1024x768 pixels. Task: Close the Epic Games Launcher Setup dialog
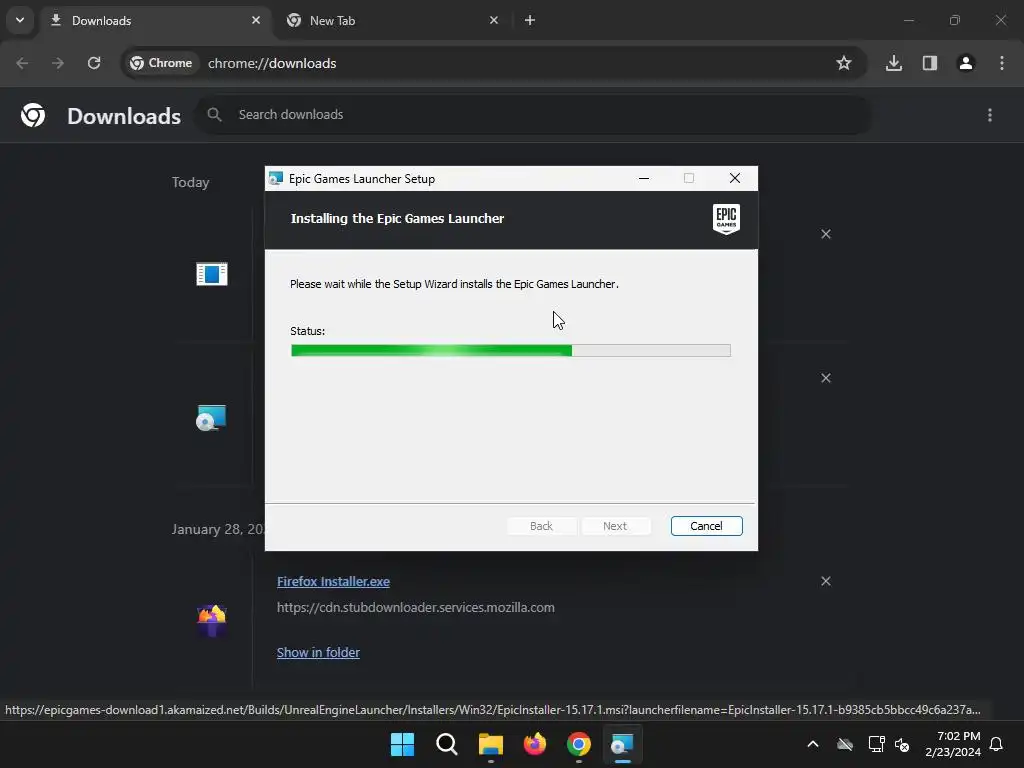(735, 178)
